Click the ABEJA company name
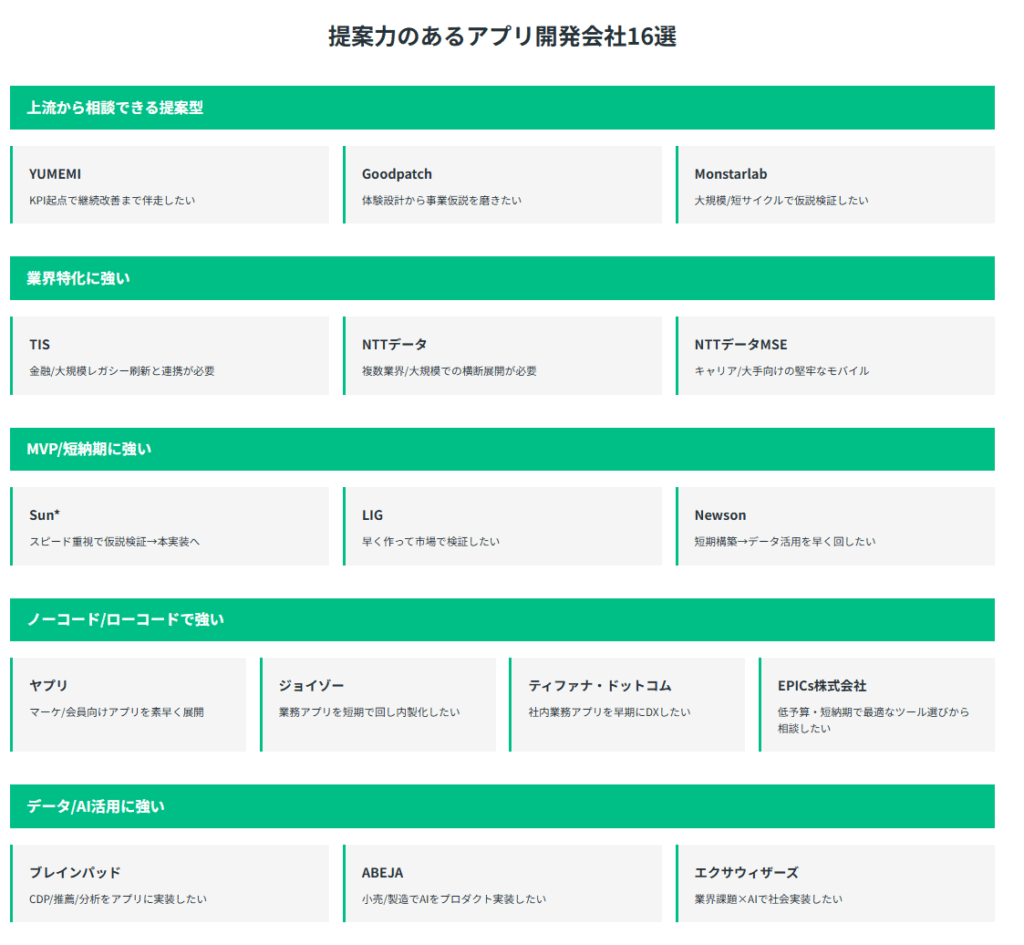Viewport: 1024px width, 945px height. (382, 873)
